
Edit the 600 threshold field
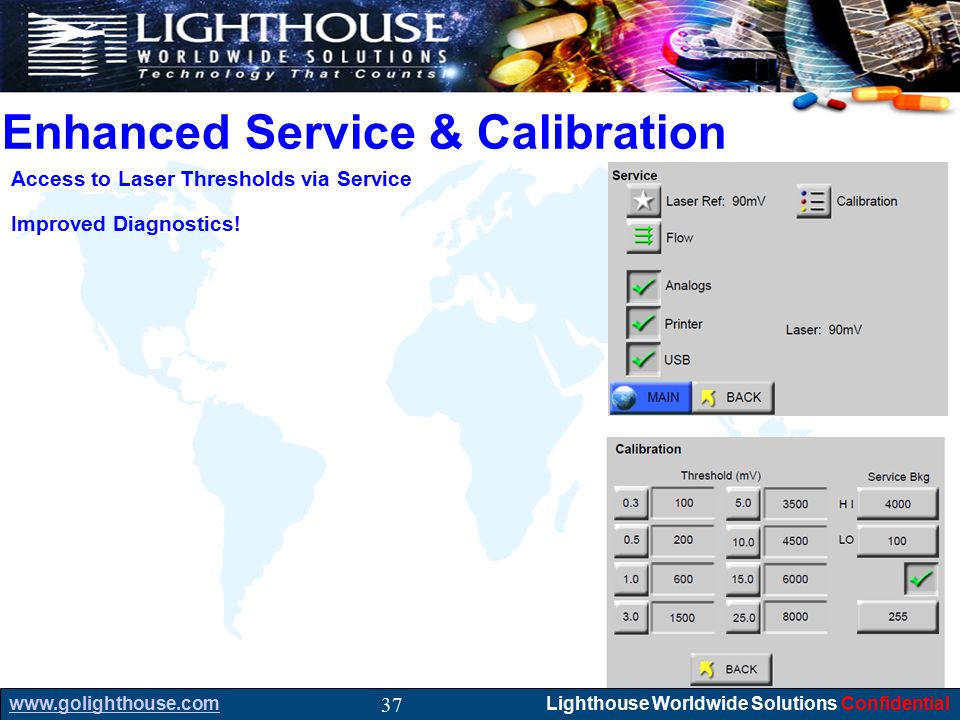pyautogui.click(x=683, y=579)
